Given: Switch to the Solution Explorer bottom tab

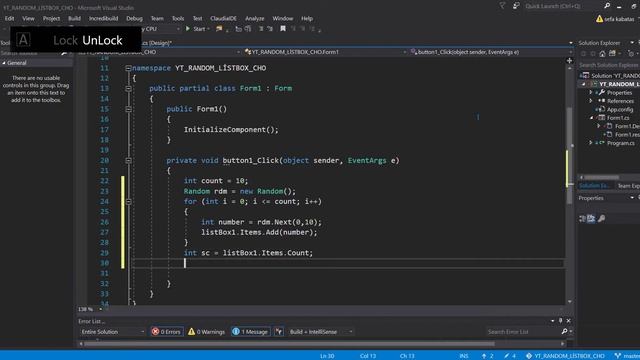Looking at the screenshot, I should point(594,186).
